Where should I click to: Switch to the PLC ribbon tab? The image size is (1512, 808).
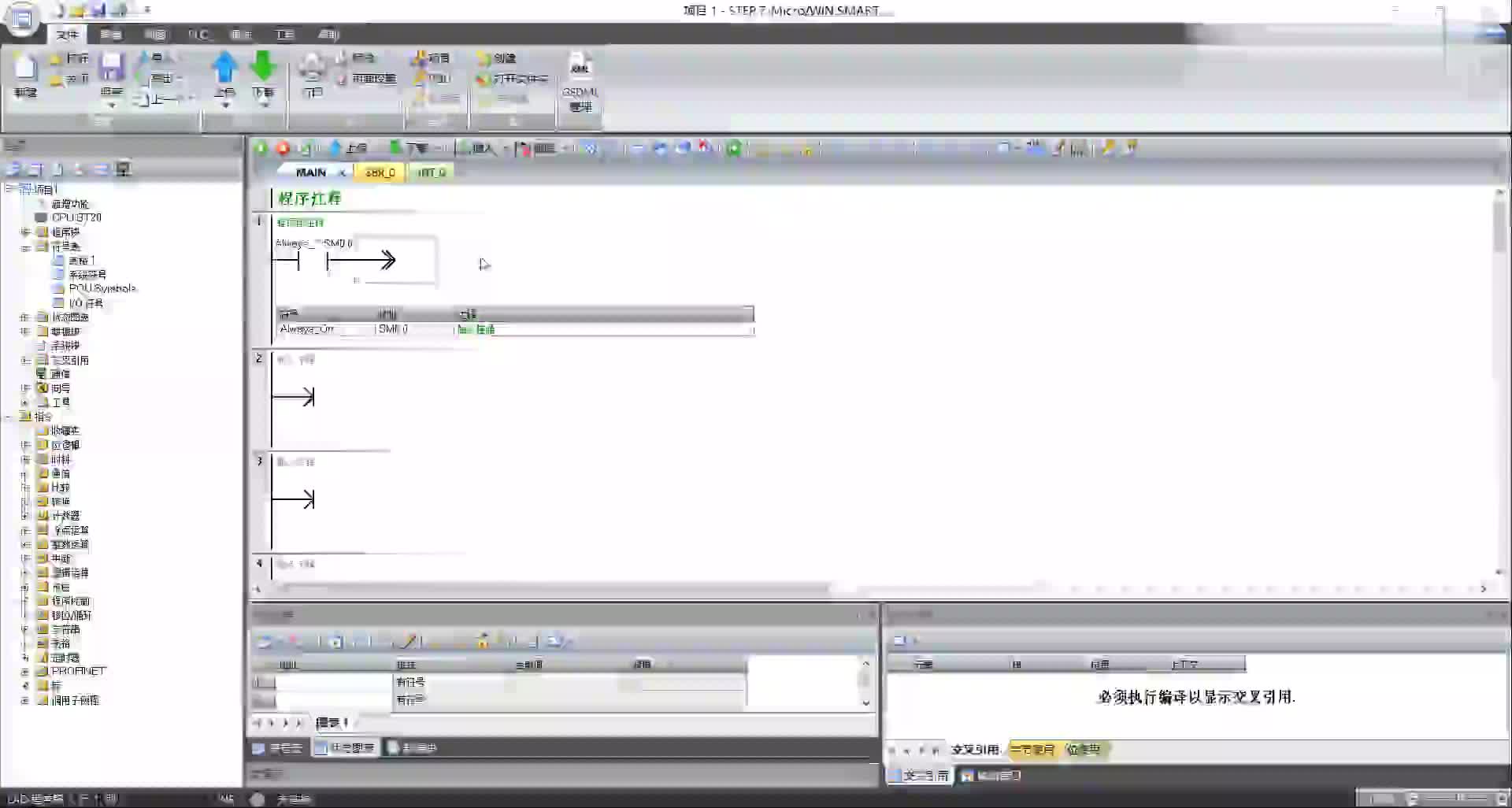(x=199, y=35)
